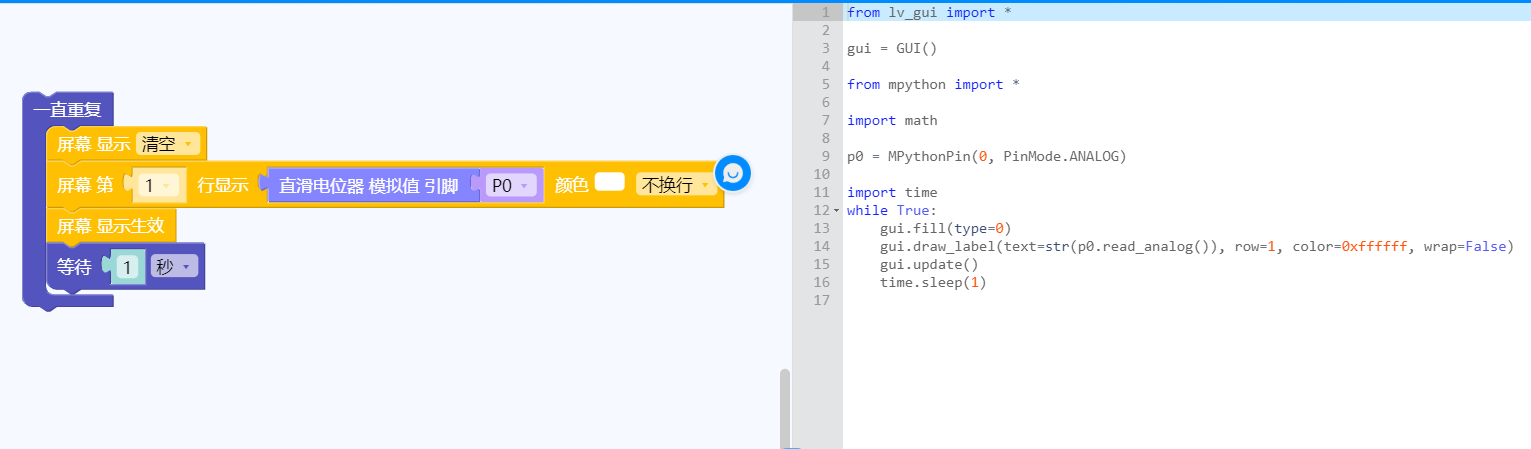Click the workspace vertical scrollbar thumb

pos(785,408)
